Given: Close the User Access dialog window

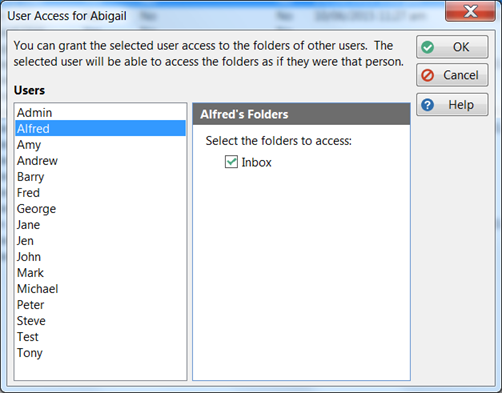Looking at the screenshot, I should click(x=470, y=11).
